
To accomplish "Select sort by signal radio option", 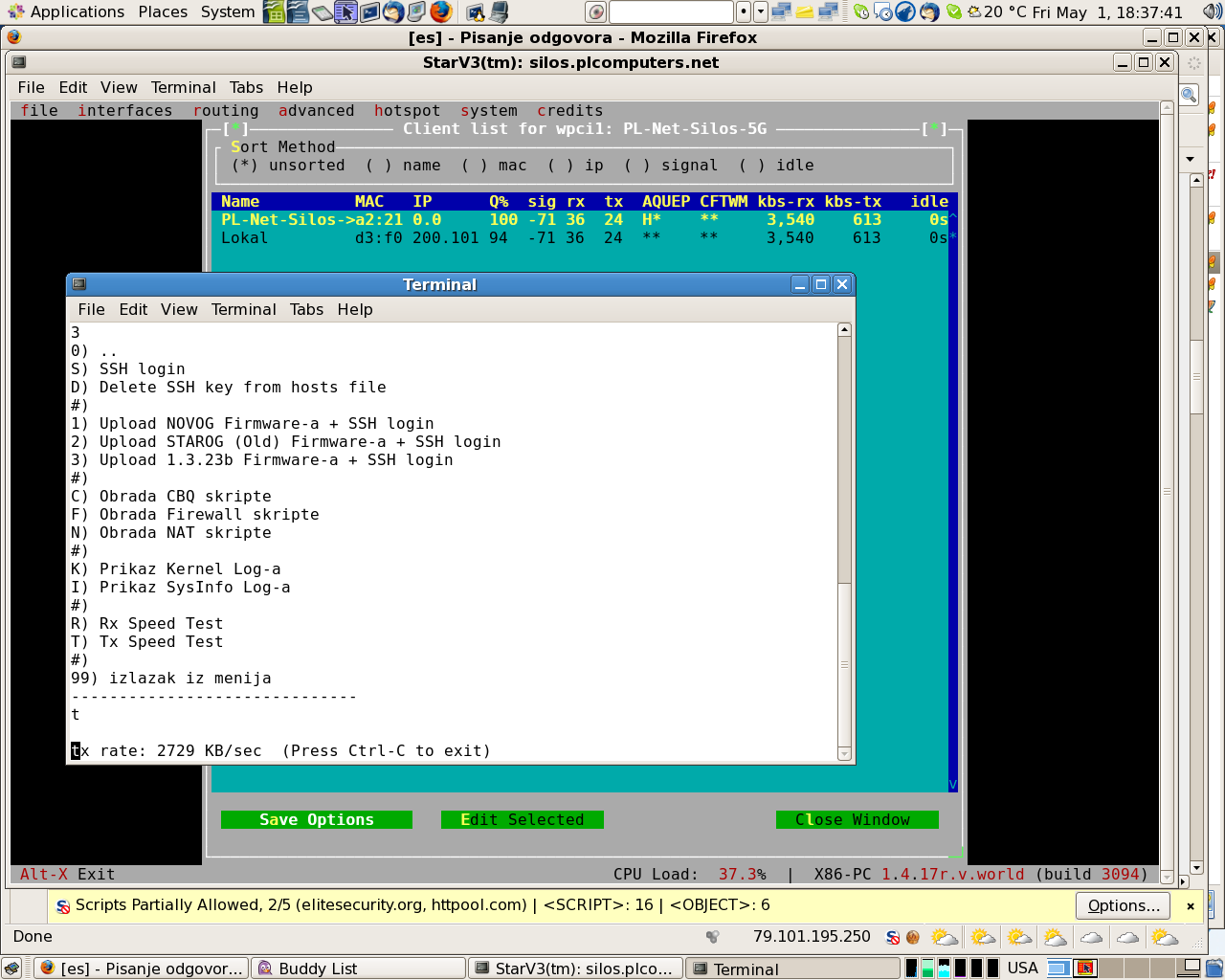I will point(671,166).
